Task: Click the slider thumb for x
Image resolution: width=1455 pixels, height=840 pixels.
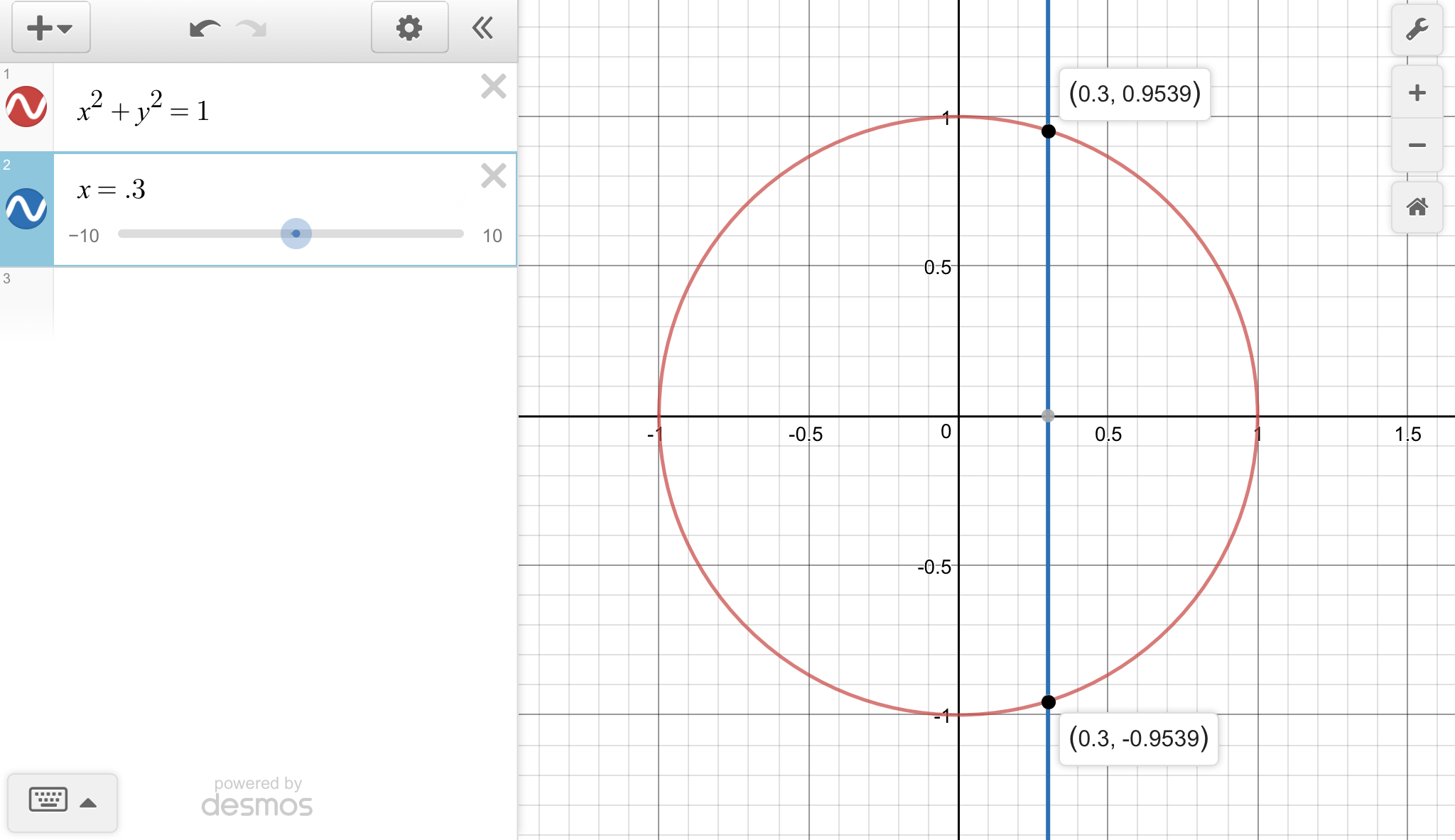Action: [x=296, y=234]
